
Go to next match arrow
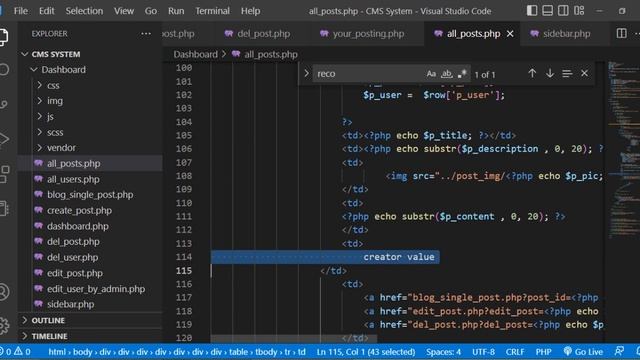coord(549,73)
